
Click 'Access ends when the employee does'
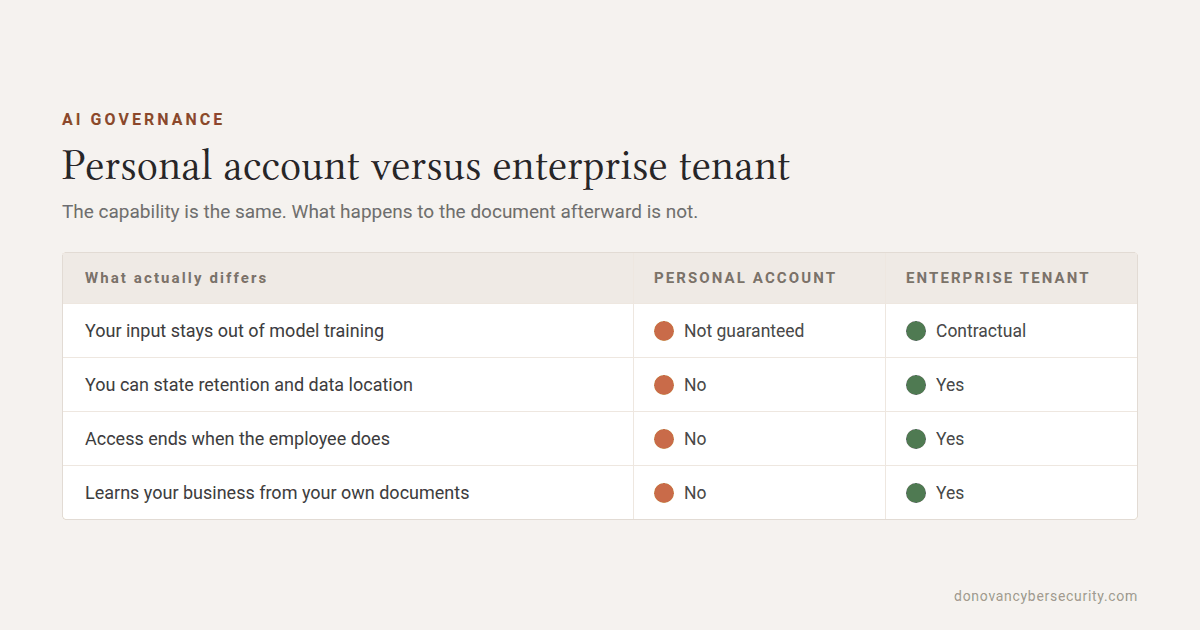point(237,439)
